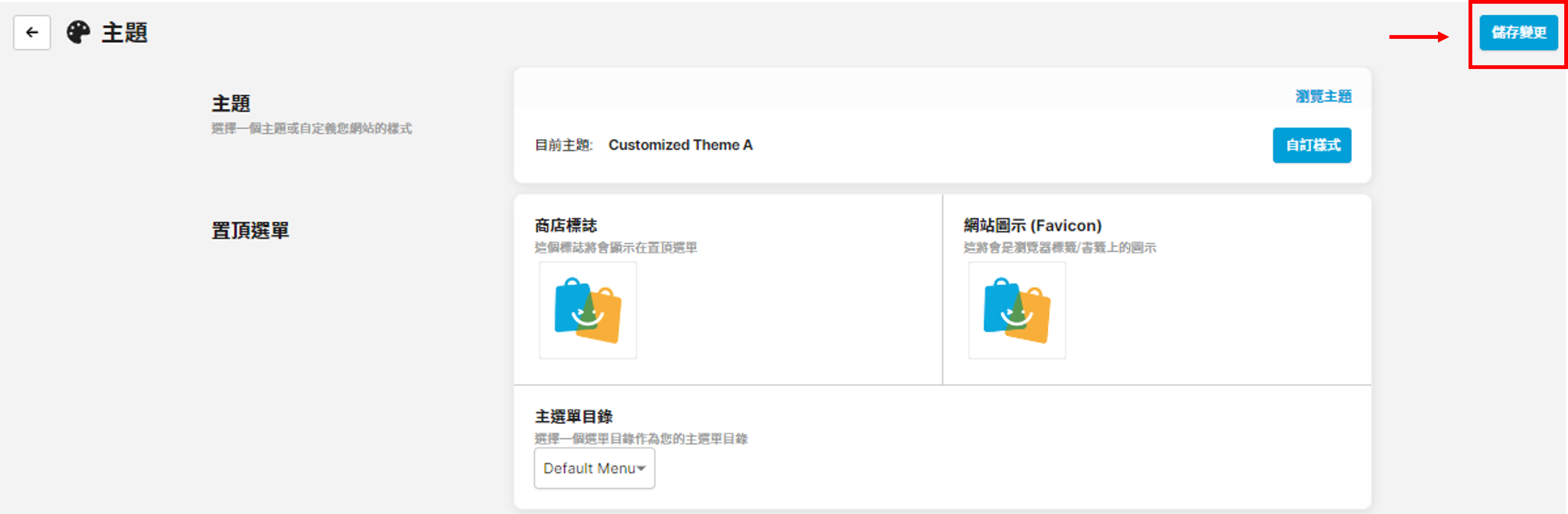Save changes with 儲存變更 button
This screenshot has width=1568, height=514.
tap(1518, 33)
